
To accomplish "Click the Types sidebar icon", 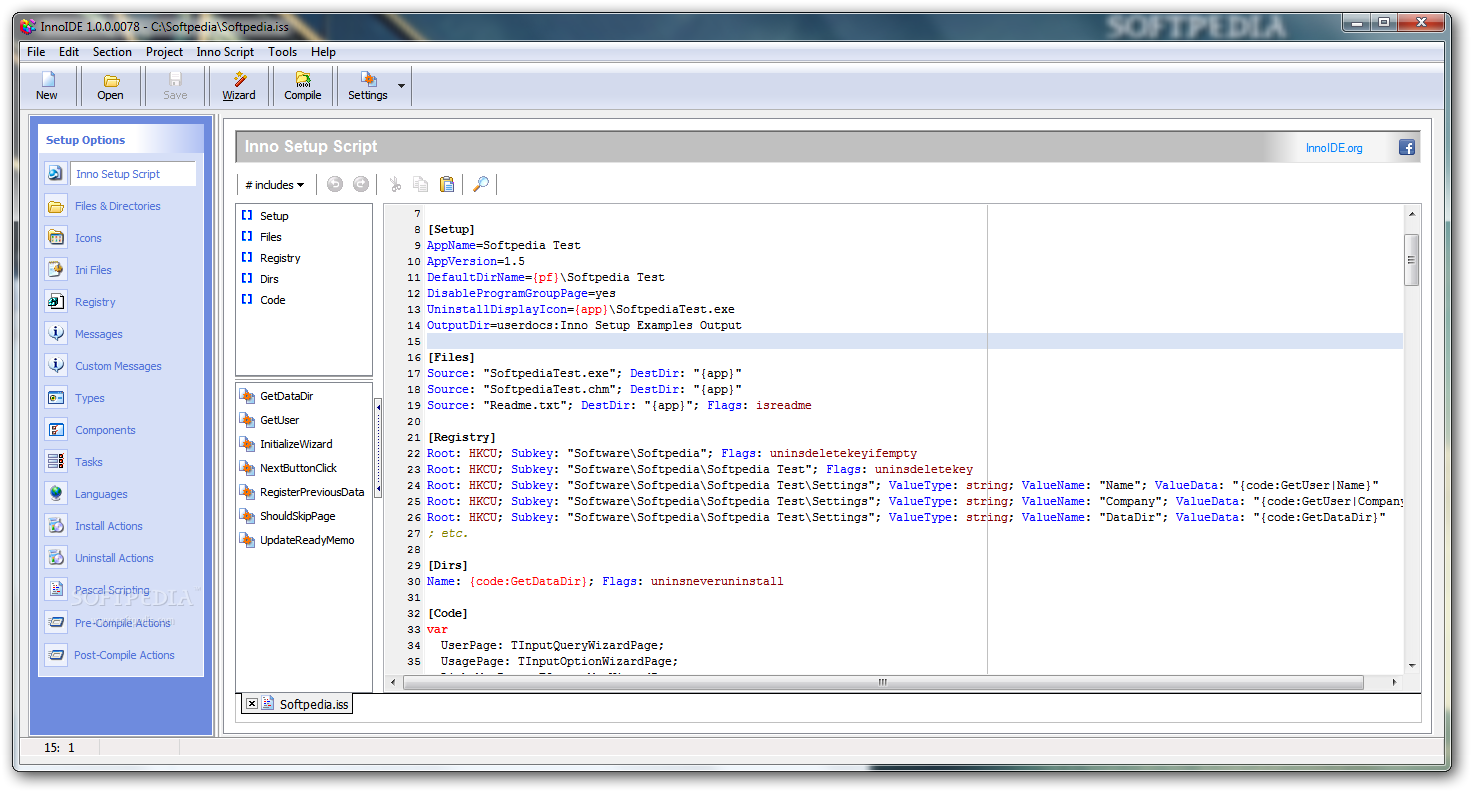I will pyautogui.click(x=56, y=398).
